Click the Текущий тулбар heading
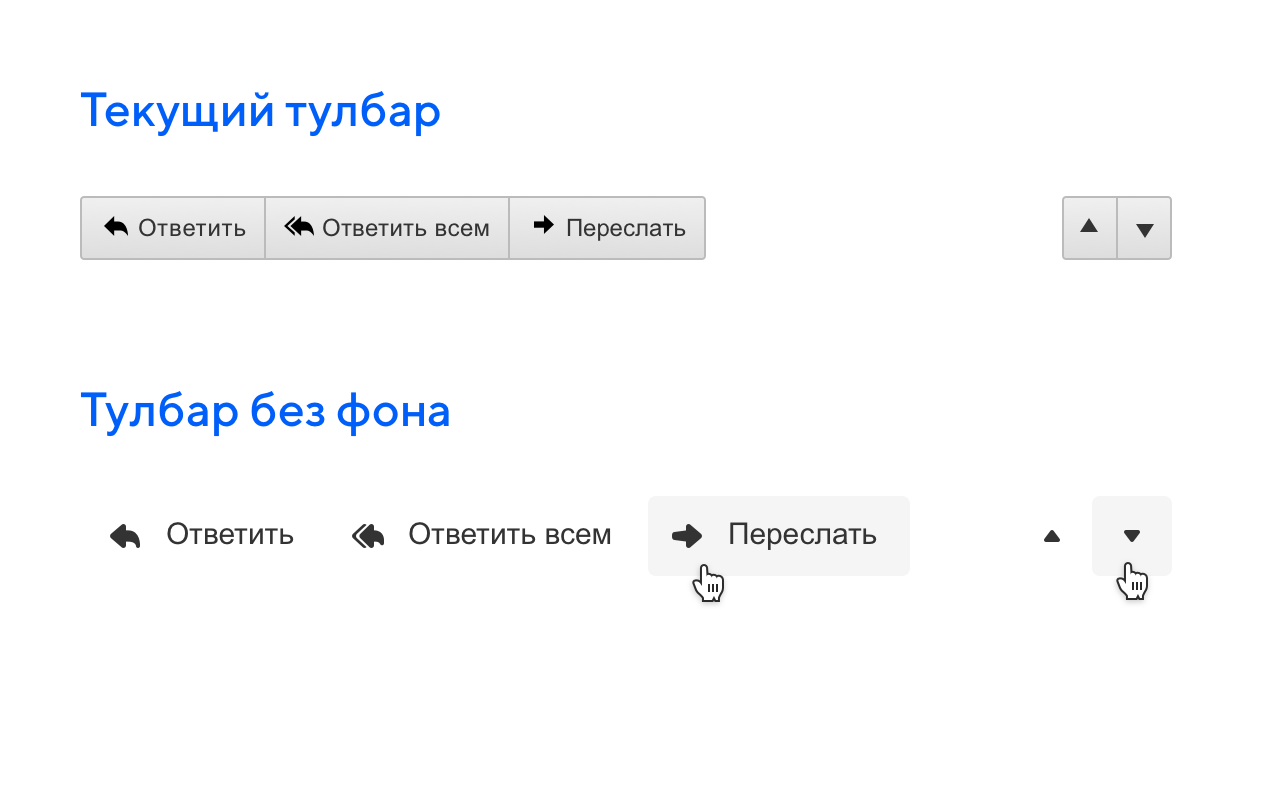 pos(260,111)
